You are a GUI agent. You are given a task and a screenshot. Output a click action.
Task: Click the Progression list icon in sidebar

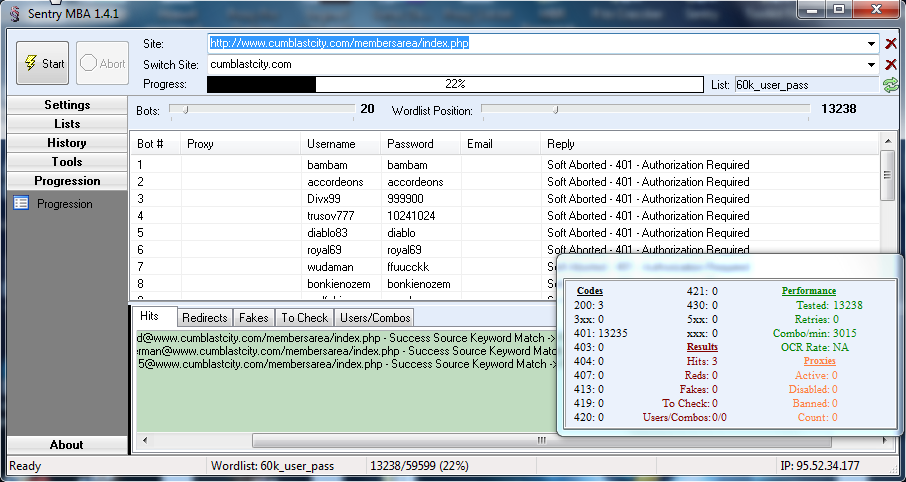[x=21, y=204]
